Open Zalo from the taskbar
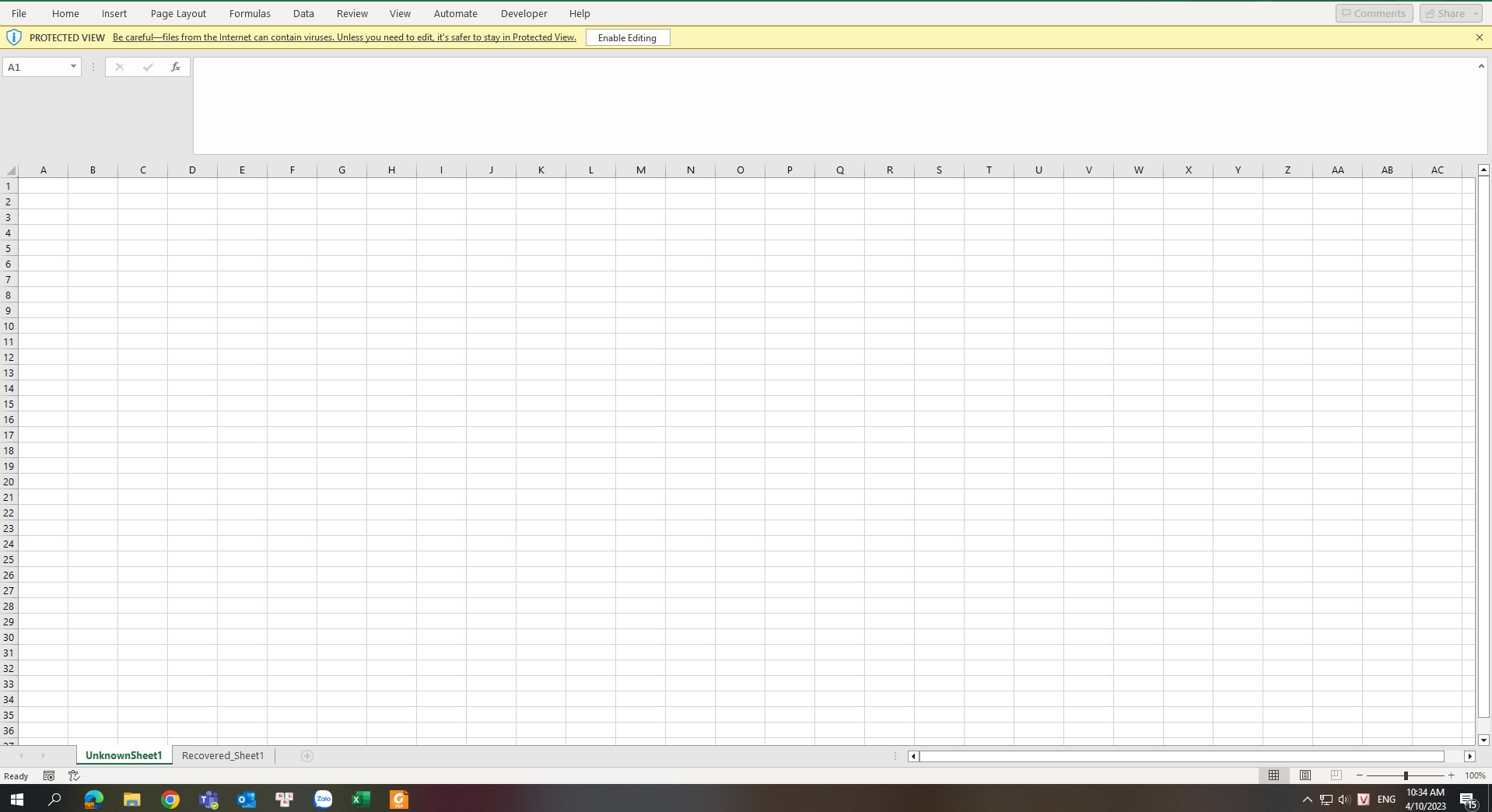Viewport: 1492px width, 812px height. (x=323, y=799)
